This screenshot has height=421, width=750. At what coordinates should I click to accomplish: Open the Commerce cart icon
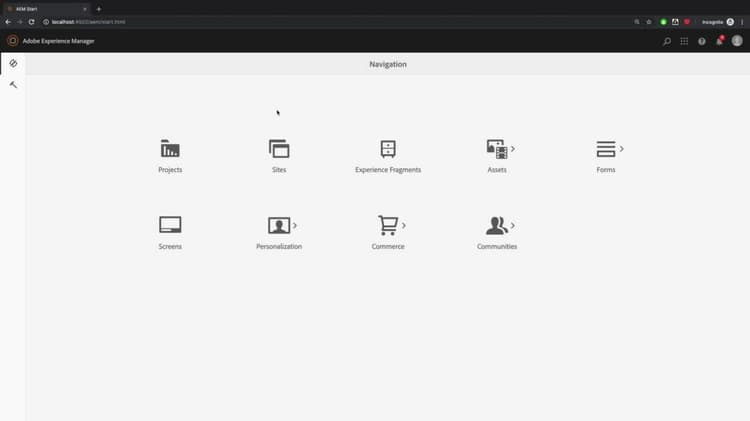(x=388, y=225)
